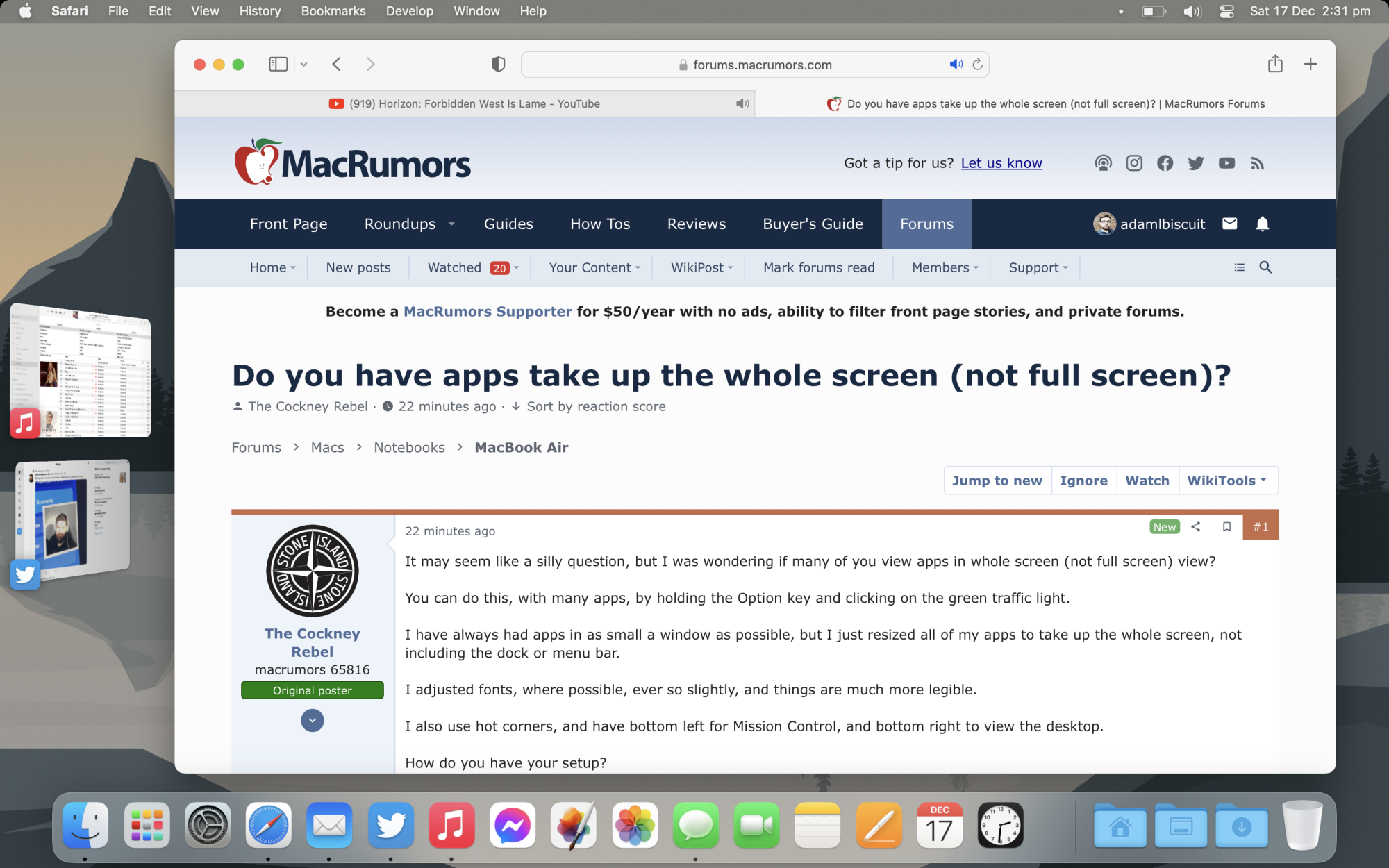1389x868 pixels.
Task: Open the Bookmarks menu in menu bar
Action: pos(333,11)
